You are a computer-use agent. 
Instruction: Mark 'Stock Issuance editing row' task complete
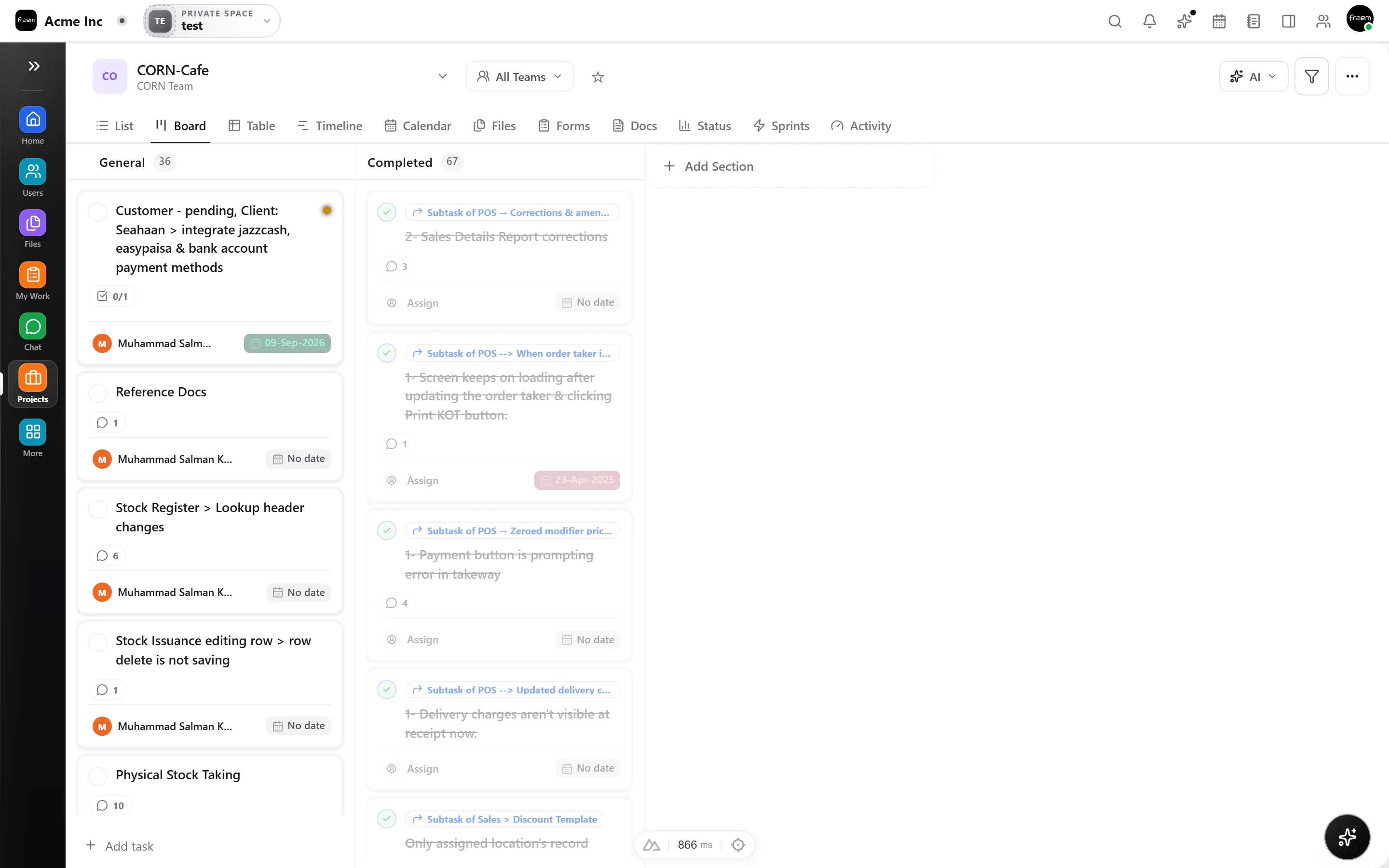click(97, 642)
